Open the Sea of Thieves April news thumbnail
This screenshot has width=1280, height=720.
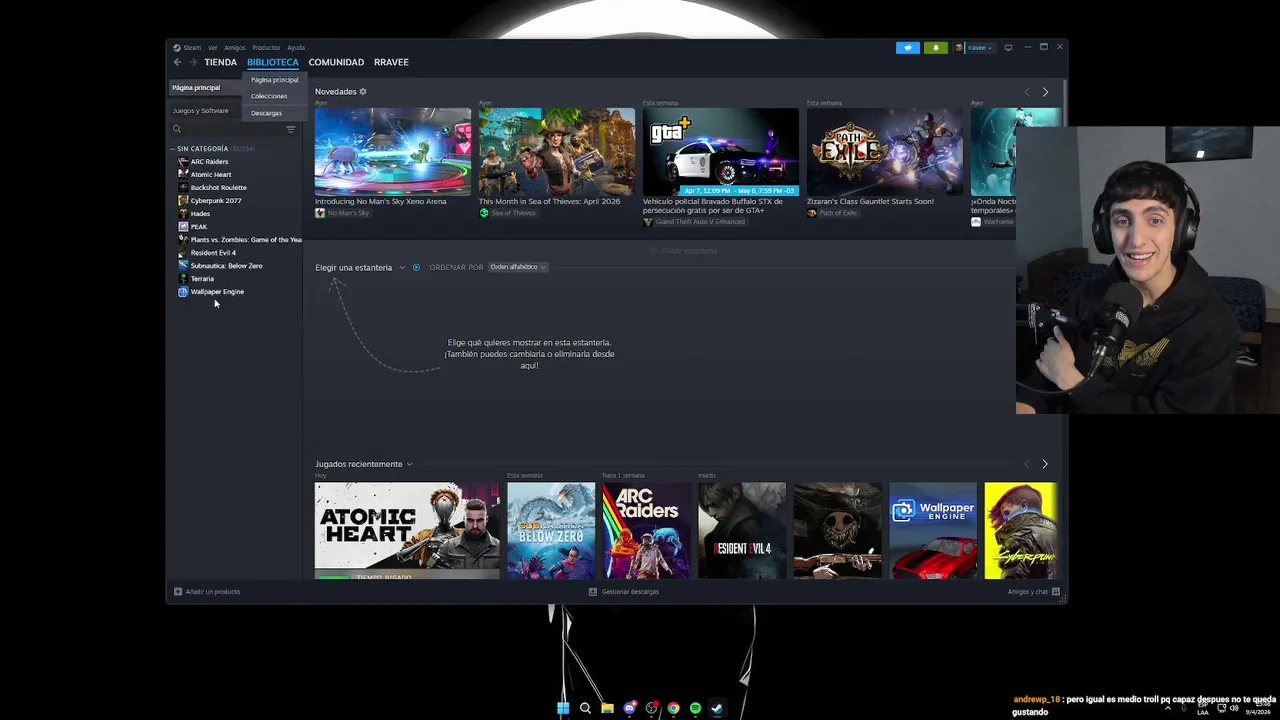point(557,151)
